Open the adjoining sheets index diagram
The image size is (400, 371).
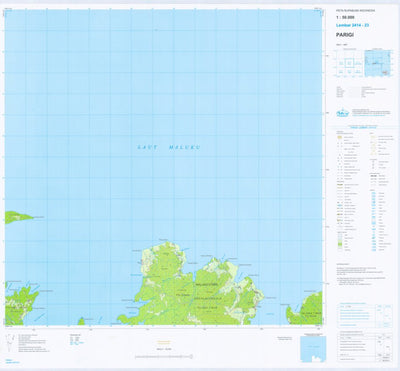tap(349, 63)
